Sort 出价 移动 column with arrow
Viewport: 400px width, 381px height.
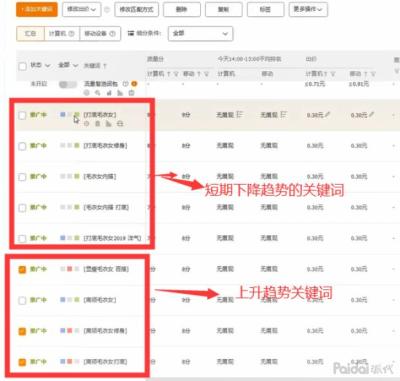coord(366,74)
